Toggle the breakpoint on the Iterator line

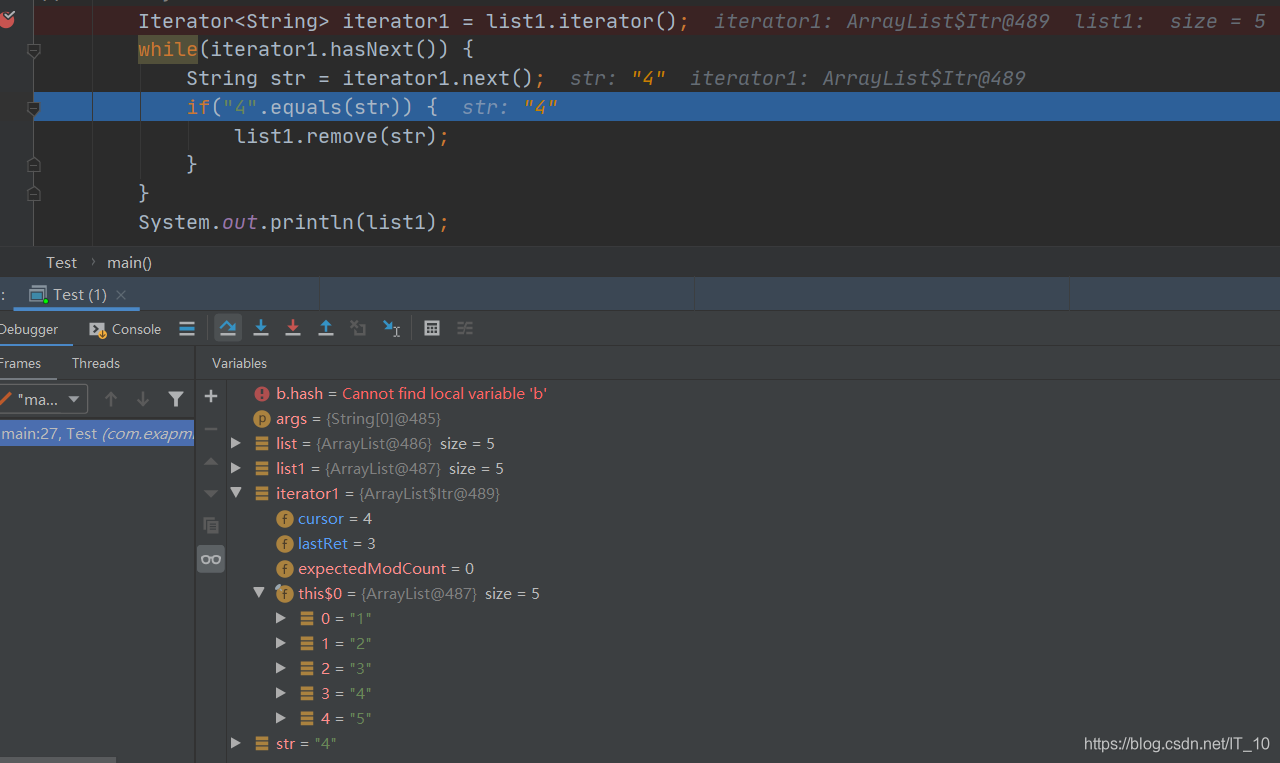pyautogui.click(x=9, y=19)
